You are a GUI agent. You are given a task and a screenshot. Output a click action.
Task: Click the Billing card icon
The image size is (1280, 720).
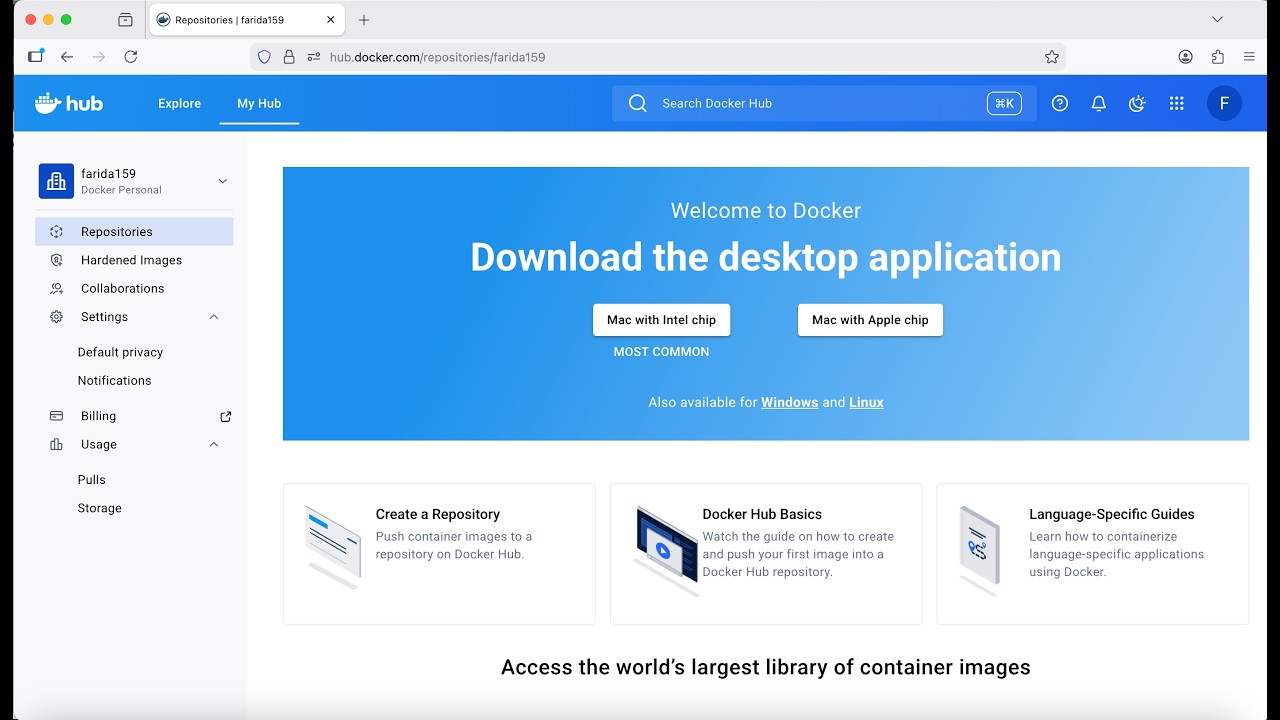click(57, 416)
